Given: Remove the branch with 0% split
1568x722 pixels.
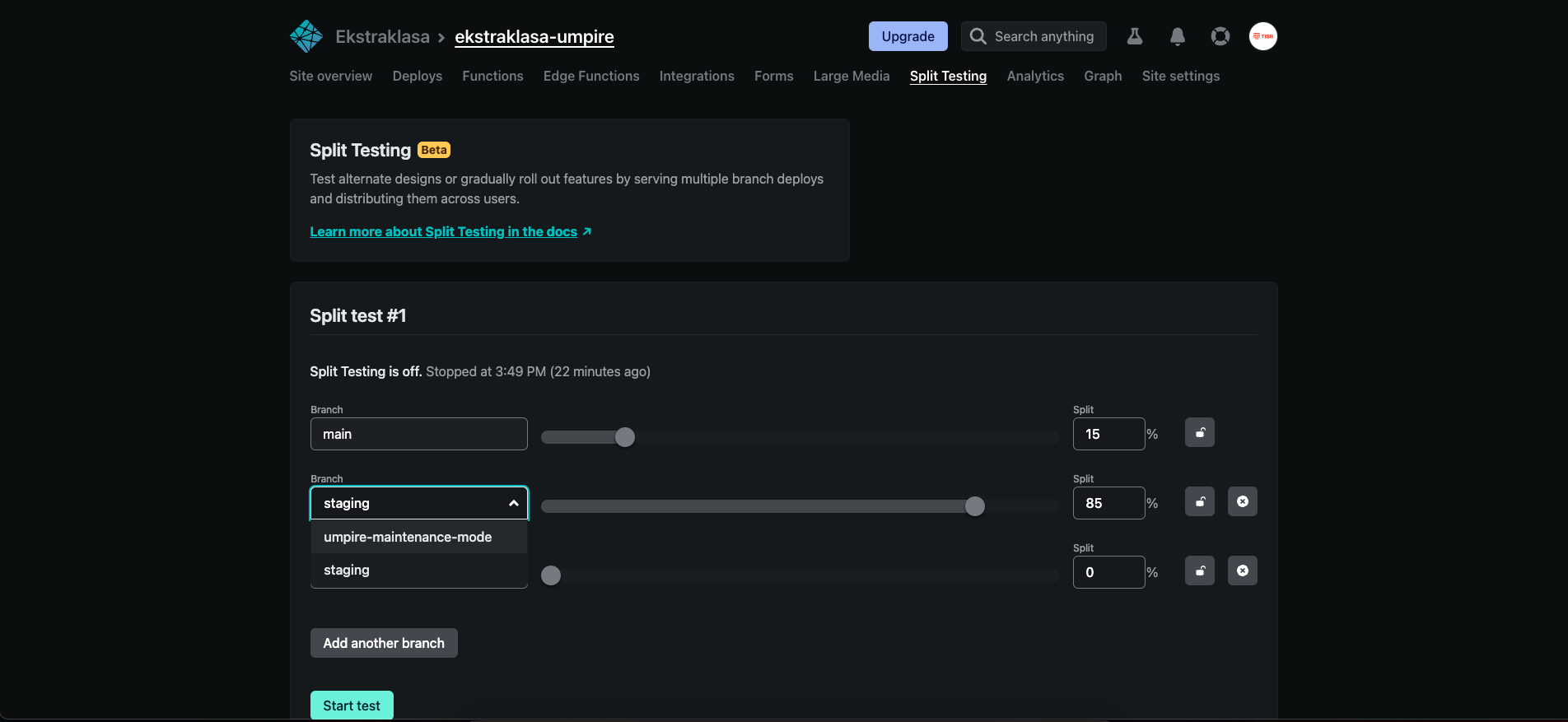Looking at the screenshot, I should (x=1243, y=571).
